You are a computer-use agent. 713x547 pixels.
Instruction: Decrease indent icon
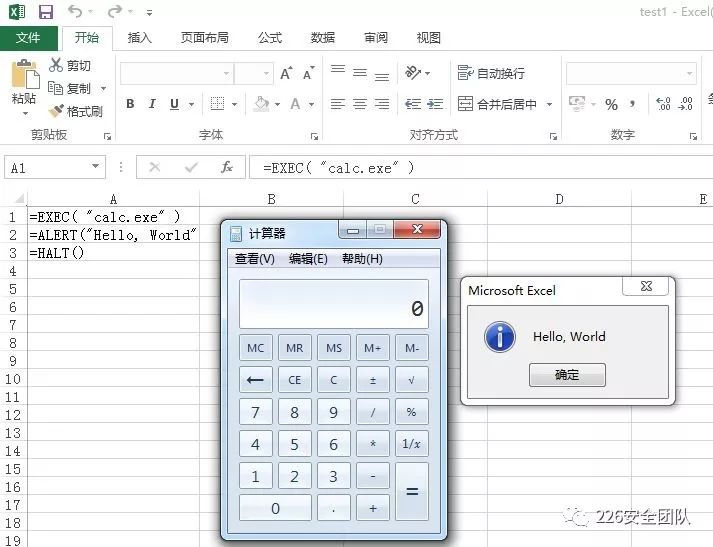click(x=413, y=104)
